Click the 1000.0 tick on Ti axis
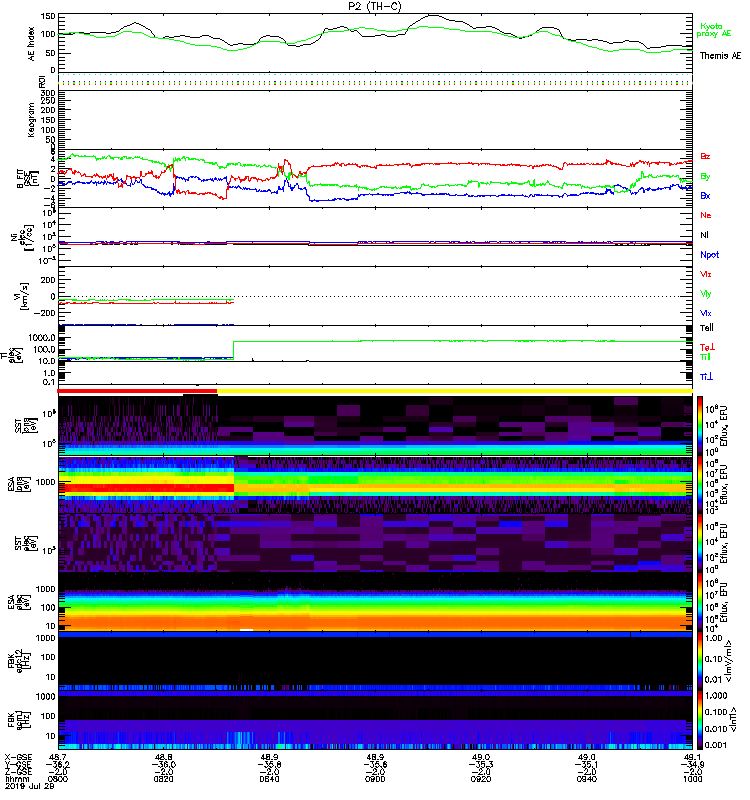This screenshot has width=750, height=800. 42,338
